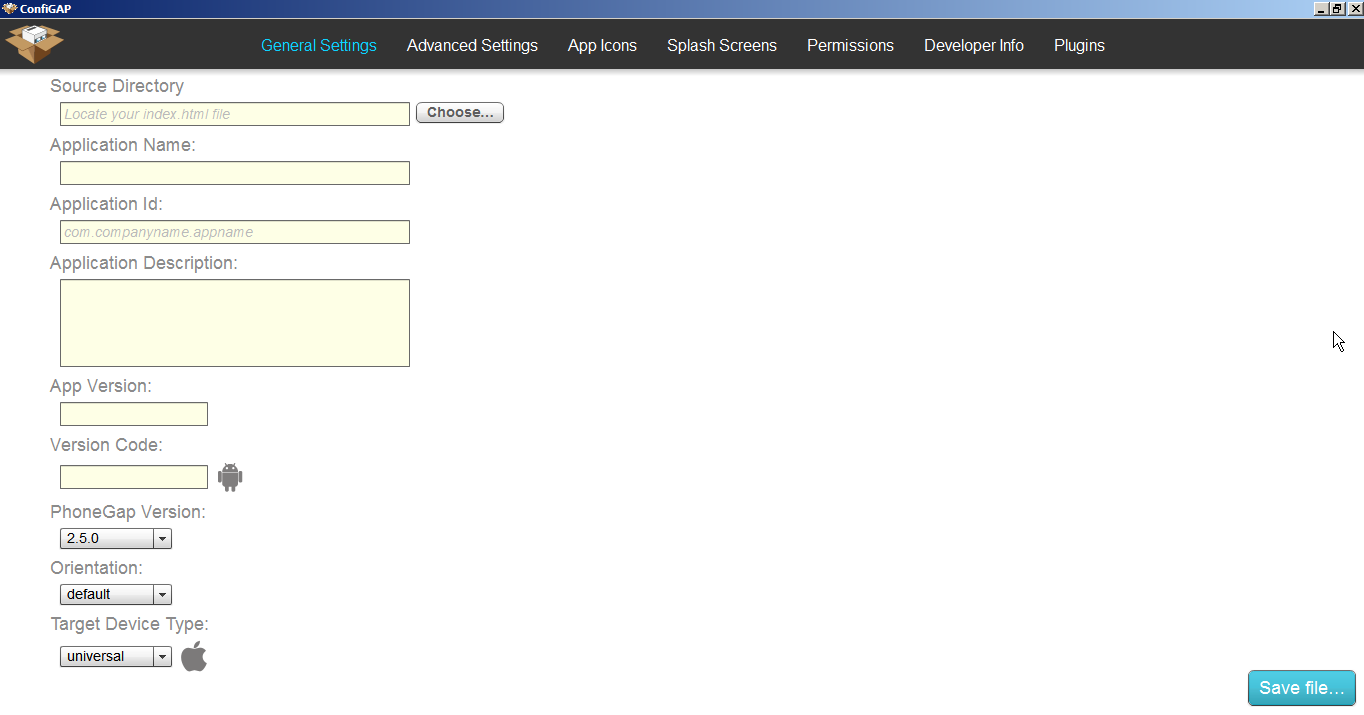This screenshot has width=1364, height=715.
Task: Minimize the ConfiGAP window
Action: click(x=1322, y=8)
